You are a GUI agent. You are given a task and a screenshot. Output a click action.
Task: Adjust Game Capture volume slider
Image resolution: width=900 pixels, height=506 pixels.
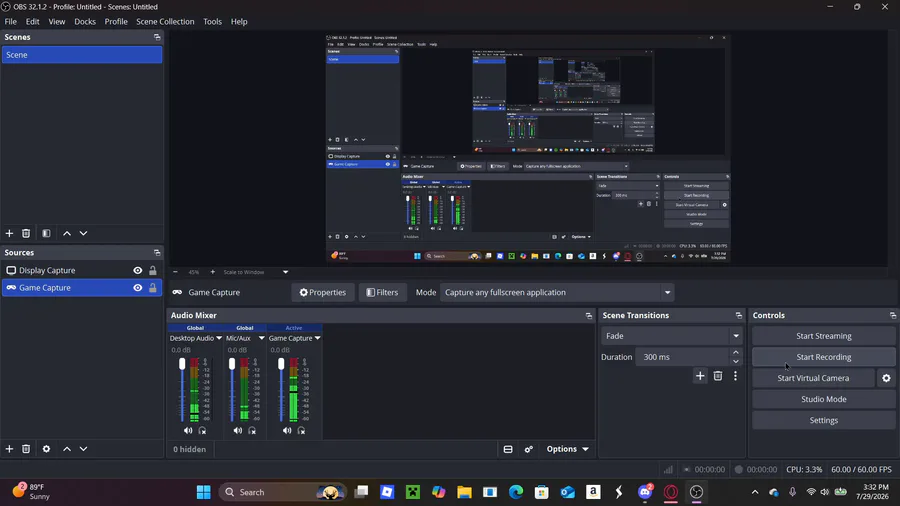pos(281,364)
